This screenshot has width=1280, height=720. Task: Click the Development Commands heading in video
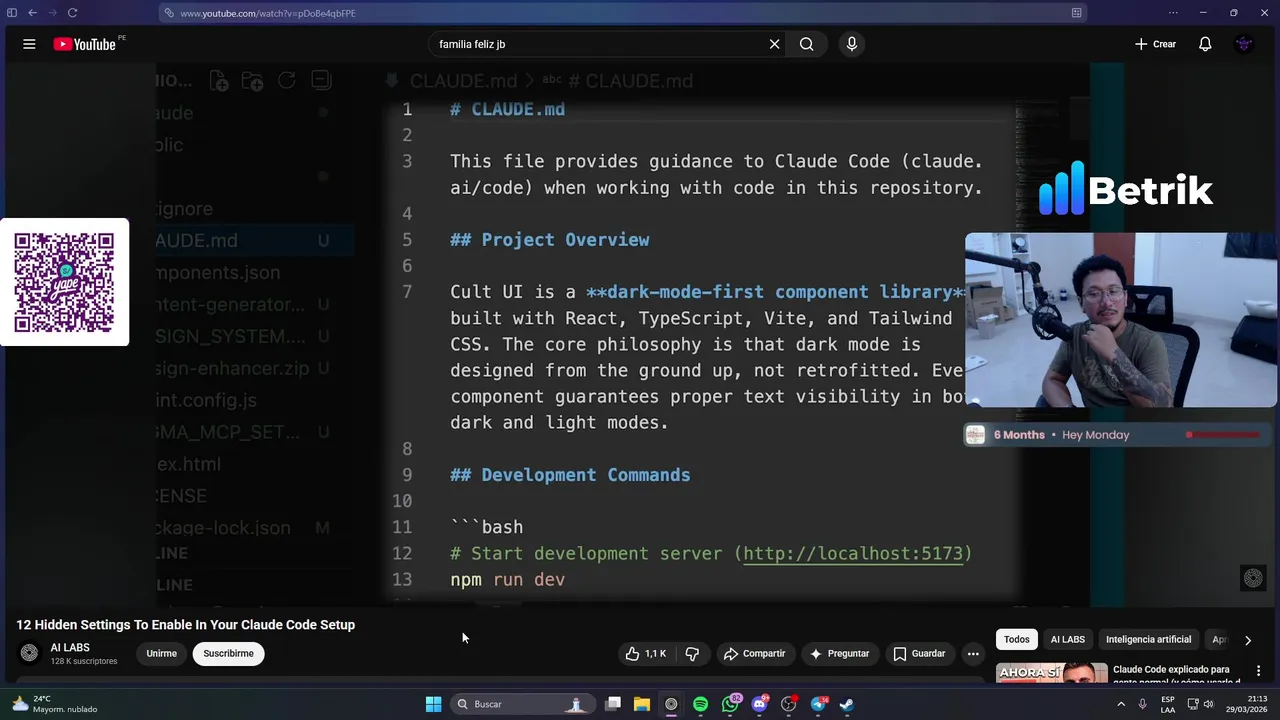570,474
